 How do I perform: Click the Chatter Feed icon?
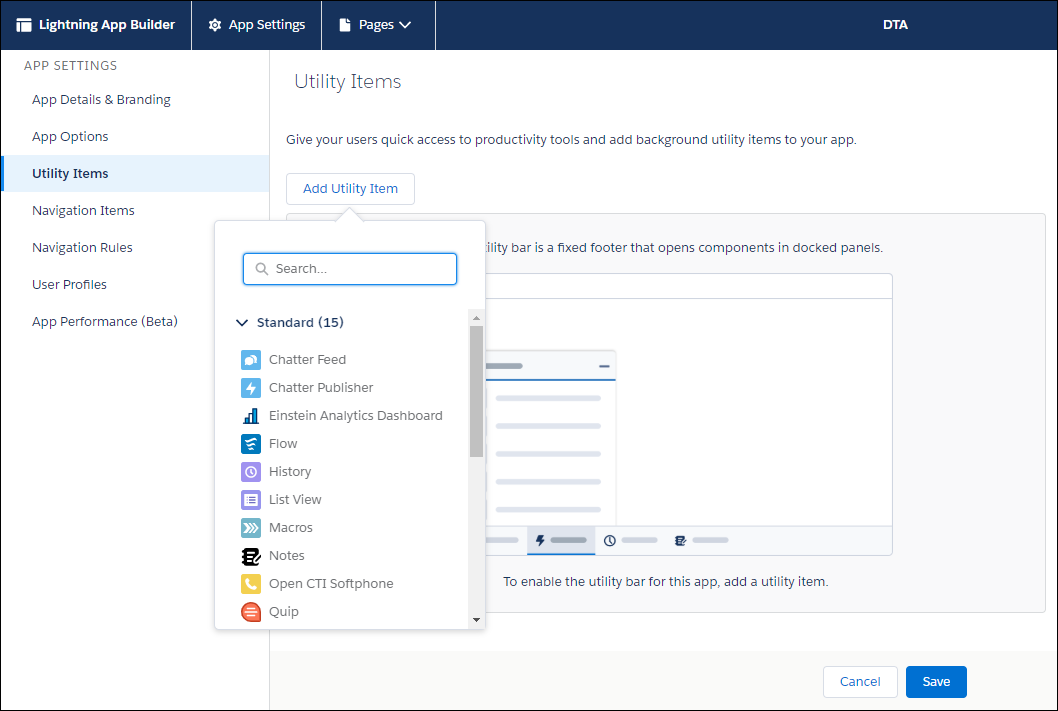tap(251, 360)
